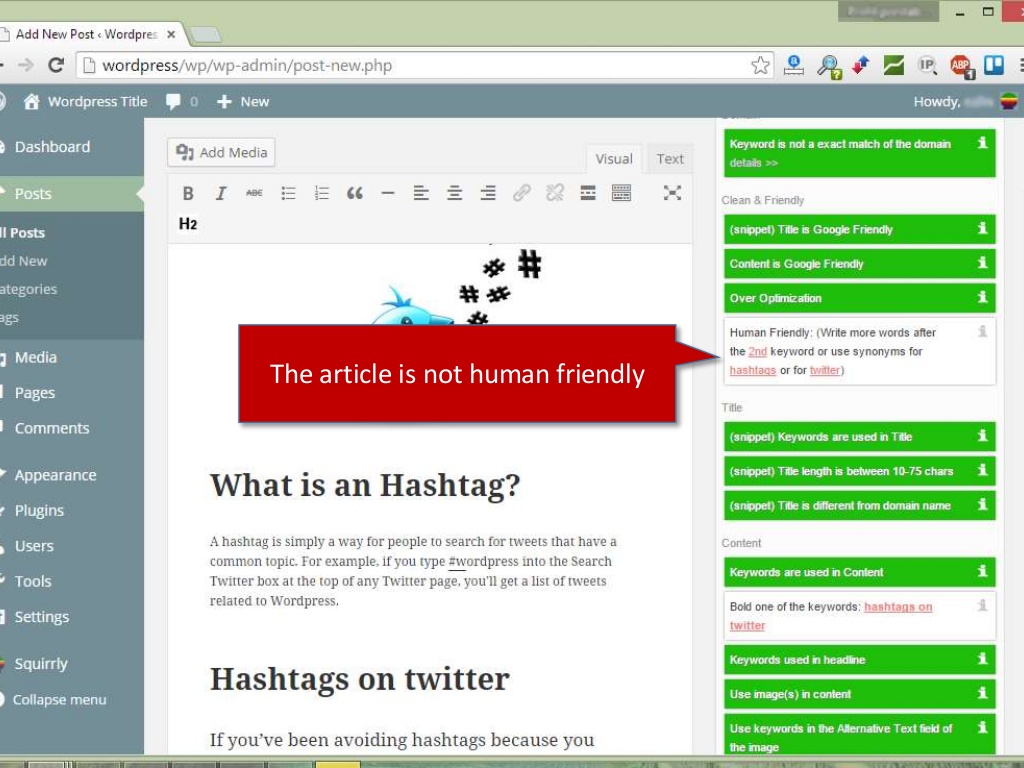Open the Adblock Plus extension icon

click(961, 65)
